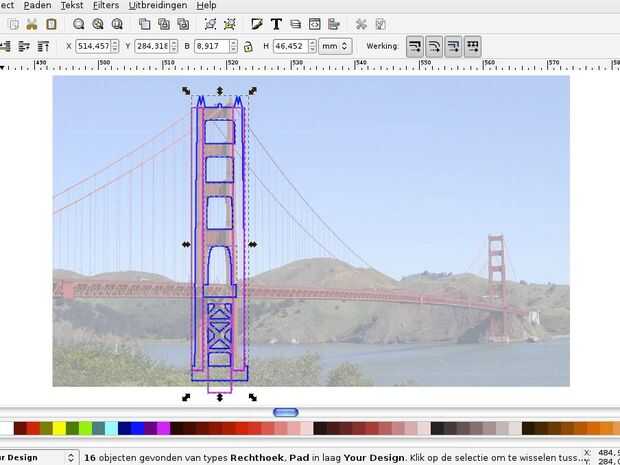Open the XML editor icon
The image size is (620, 465).
(x=315, y=25)
